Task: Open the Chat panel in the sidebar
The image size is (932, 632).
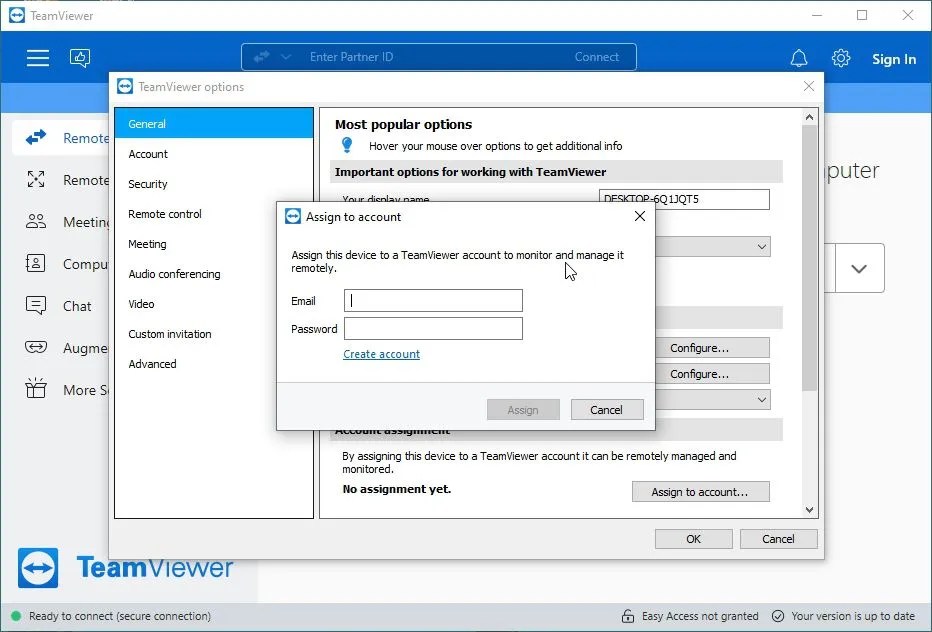Action: click(x=38, y=305)
